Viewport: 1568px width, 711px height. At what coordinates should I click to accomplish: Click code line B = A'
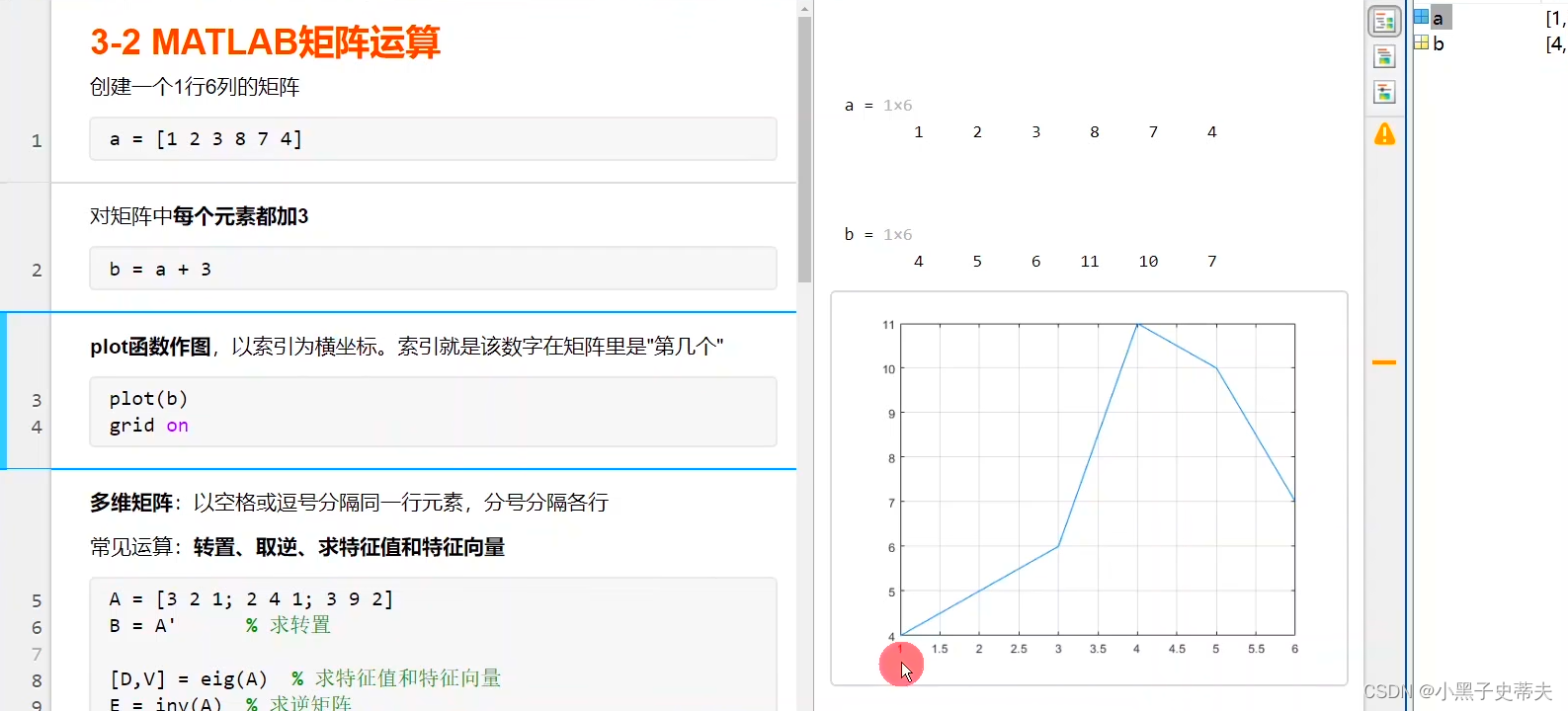[142, 626]
